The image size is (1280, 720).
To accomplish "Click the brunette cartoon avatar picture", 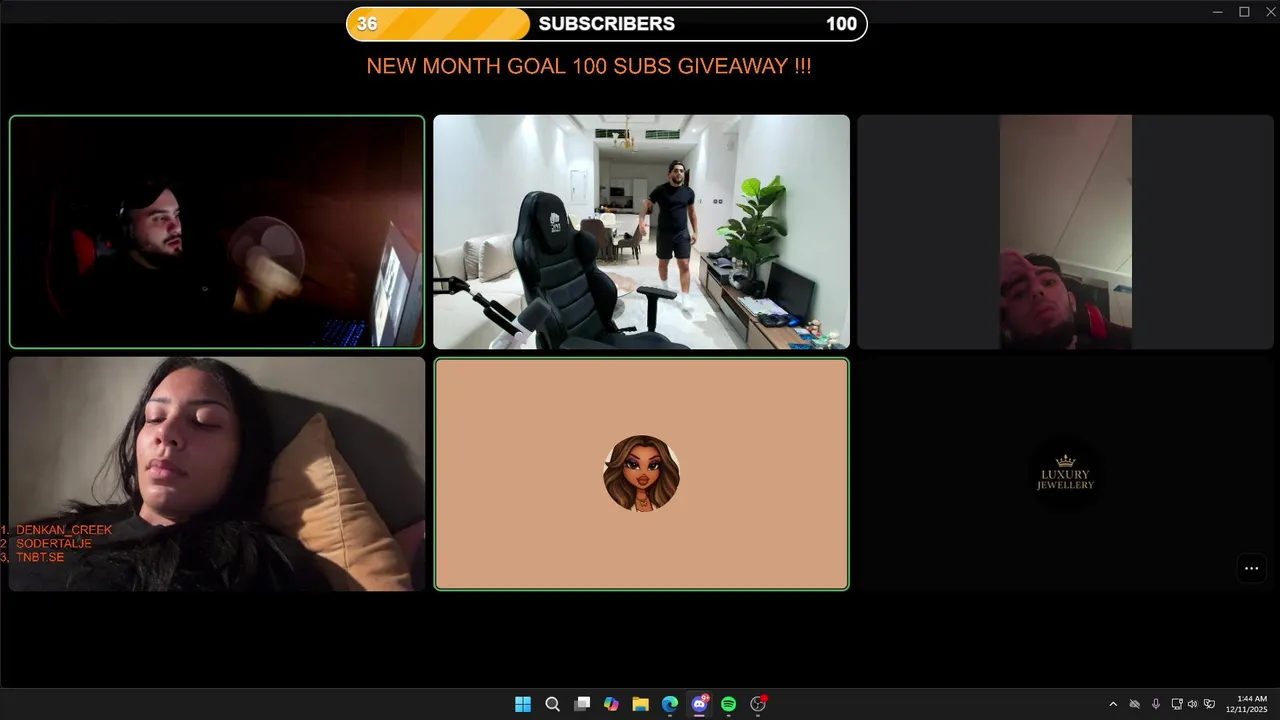I will coord(641,474).
